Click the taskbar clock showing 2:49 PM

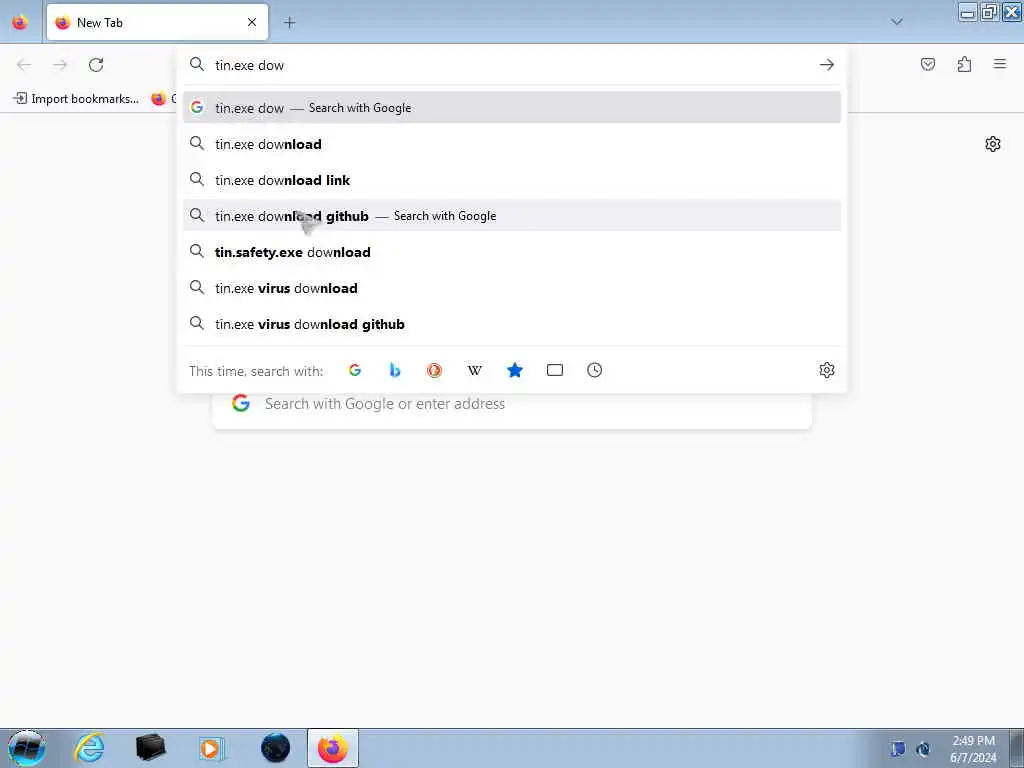[x=973, y=749]
